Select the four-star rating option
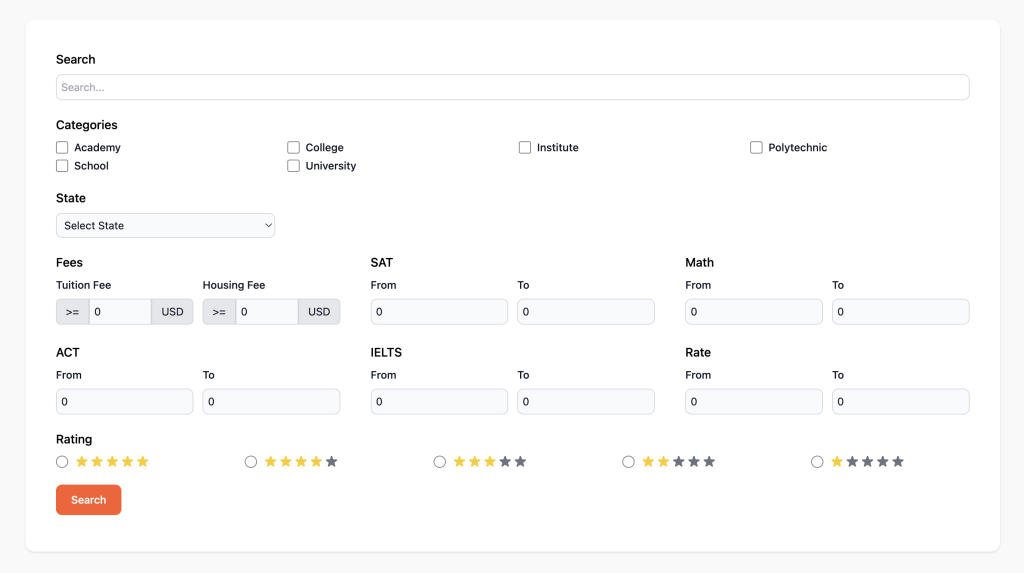The image size is (1024, 573). point(251,462)
